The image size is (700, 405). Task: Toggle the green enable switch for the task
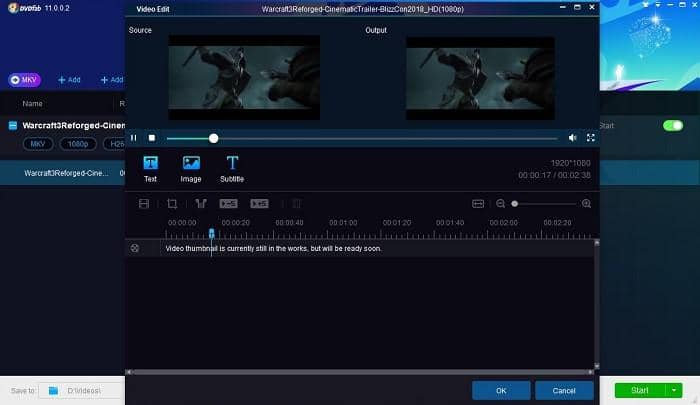pos(673,125)
